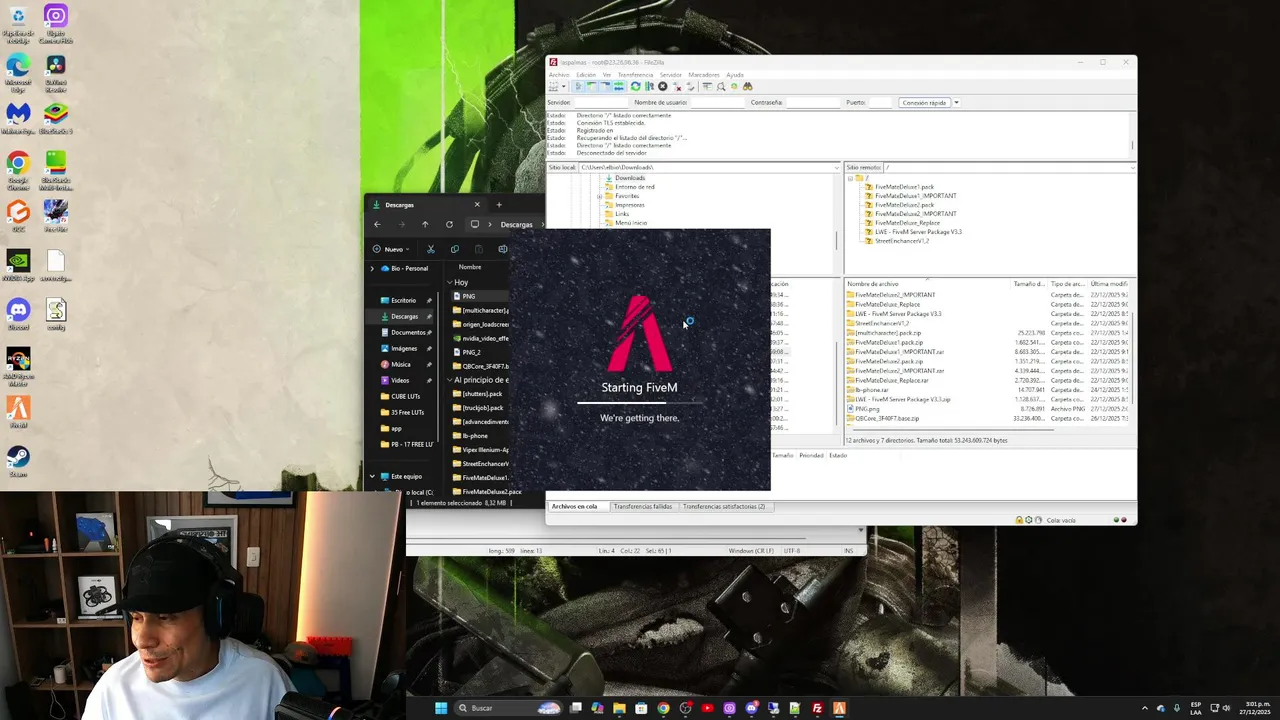Click Nuevo button in Explorer window
The image size is (1280, 720).
[x=389, y=249]
